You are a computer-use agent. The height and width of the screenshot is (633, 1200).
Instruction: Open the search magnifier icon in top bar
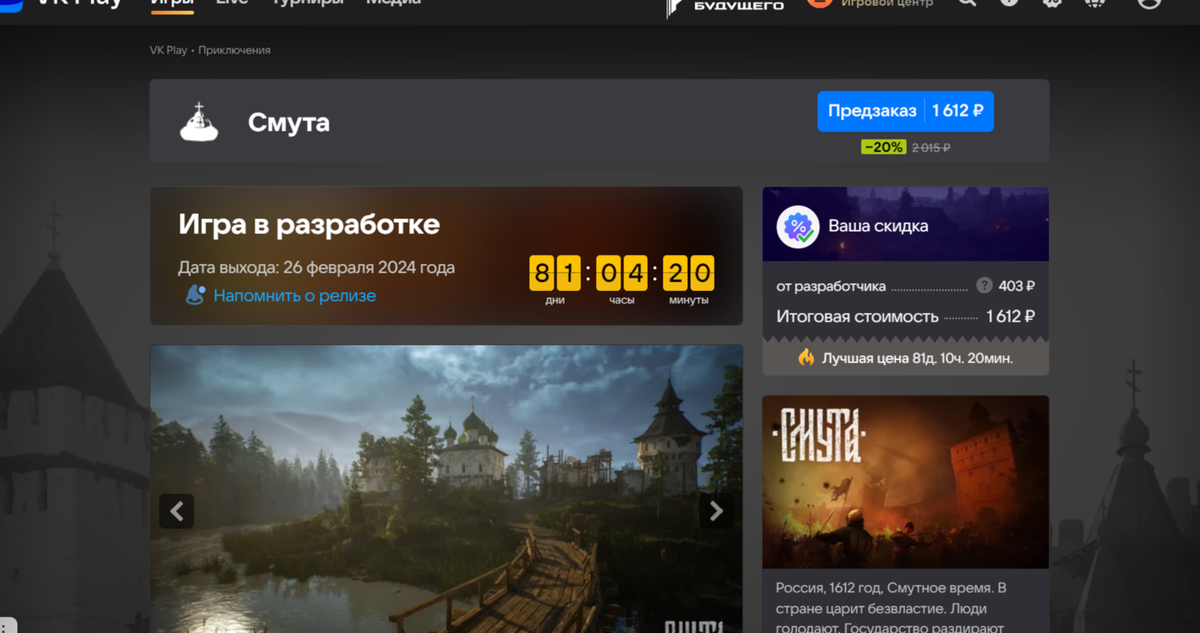[x=967, y=3]
